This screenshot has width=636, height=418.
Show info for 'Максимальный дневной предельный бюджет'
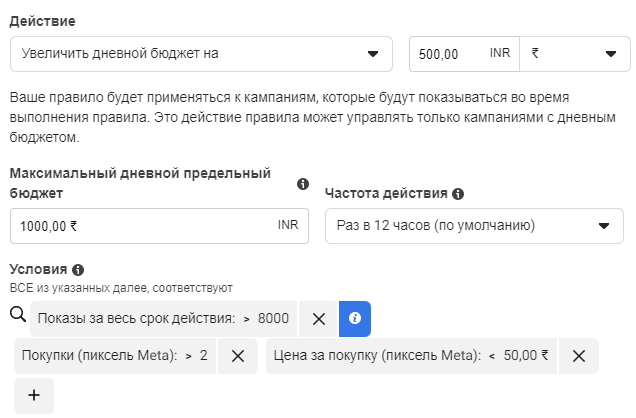coord(303,184)
